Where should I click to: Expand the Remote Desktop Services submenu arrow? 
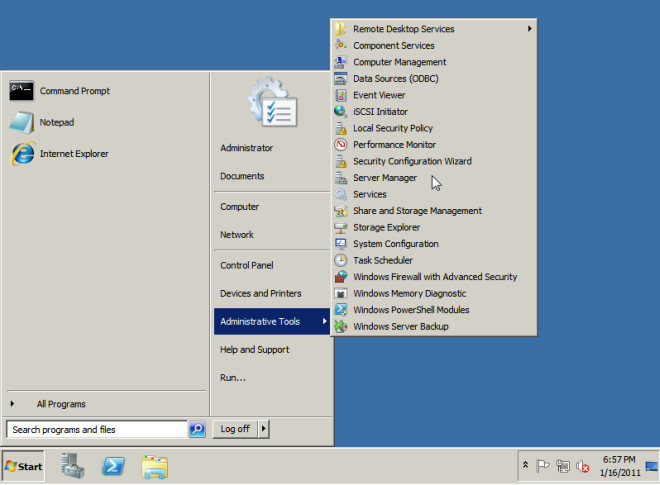(530, 29)
